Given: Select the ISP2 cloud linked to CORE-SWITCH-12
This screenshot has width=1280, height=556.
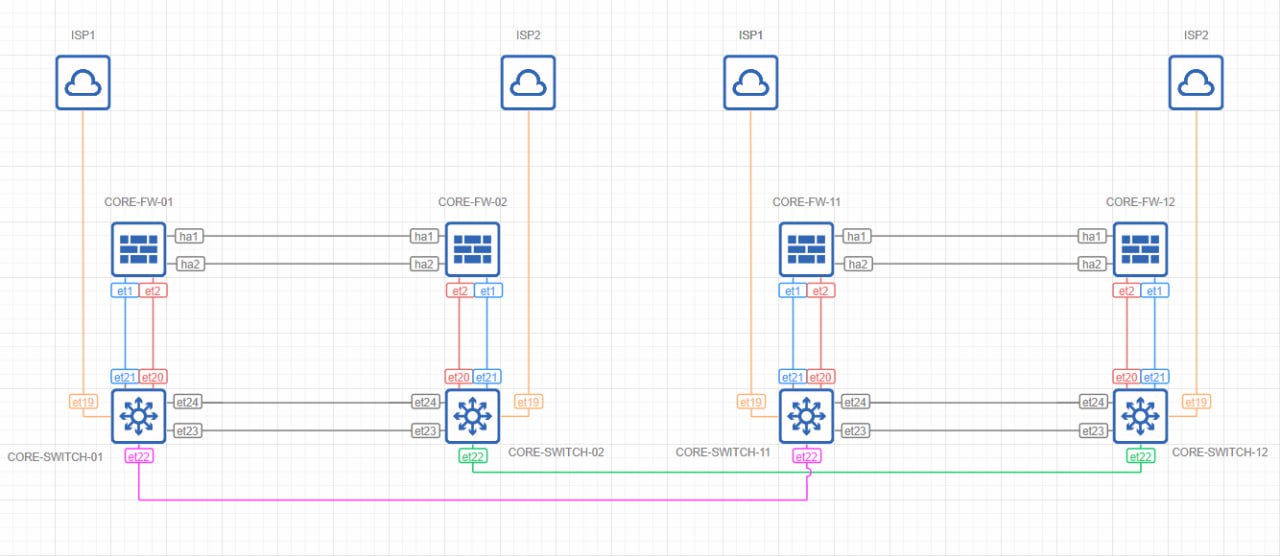Looking at the screenshot, I should (x=1197, y=82).
